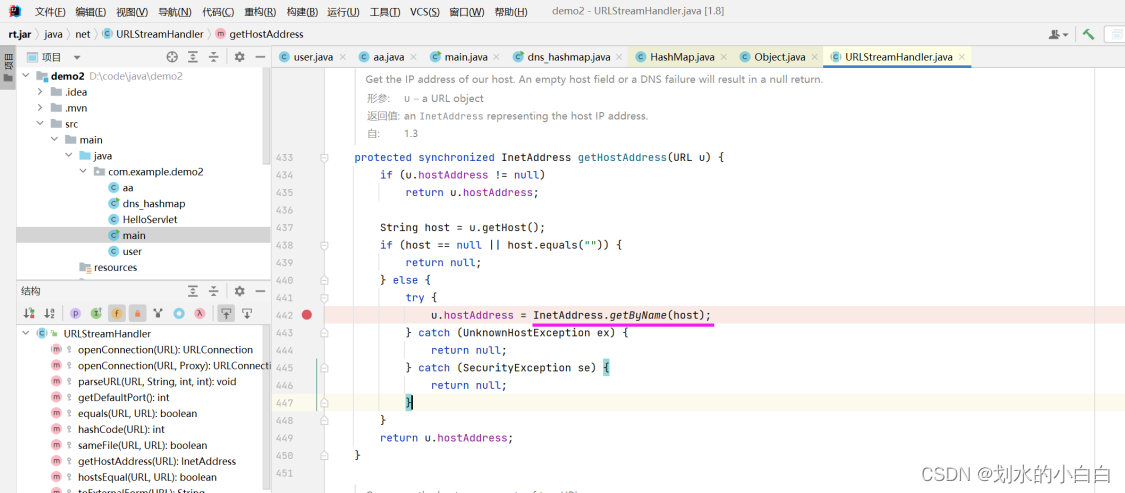Image resolution: width=1125 pixels, height=493 pixels.
Task: Click rt.jar in the breadcrumb bar
Action: point(21,34)
